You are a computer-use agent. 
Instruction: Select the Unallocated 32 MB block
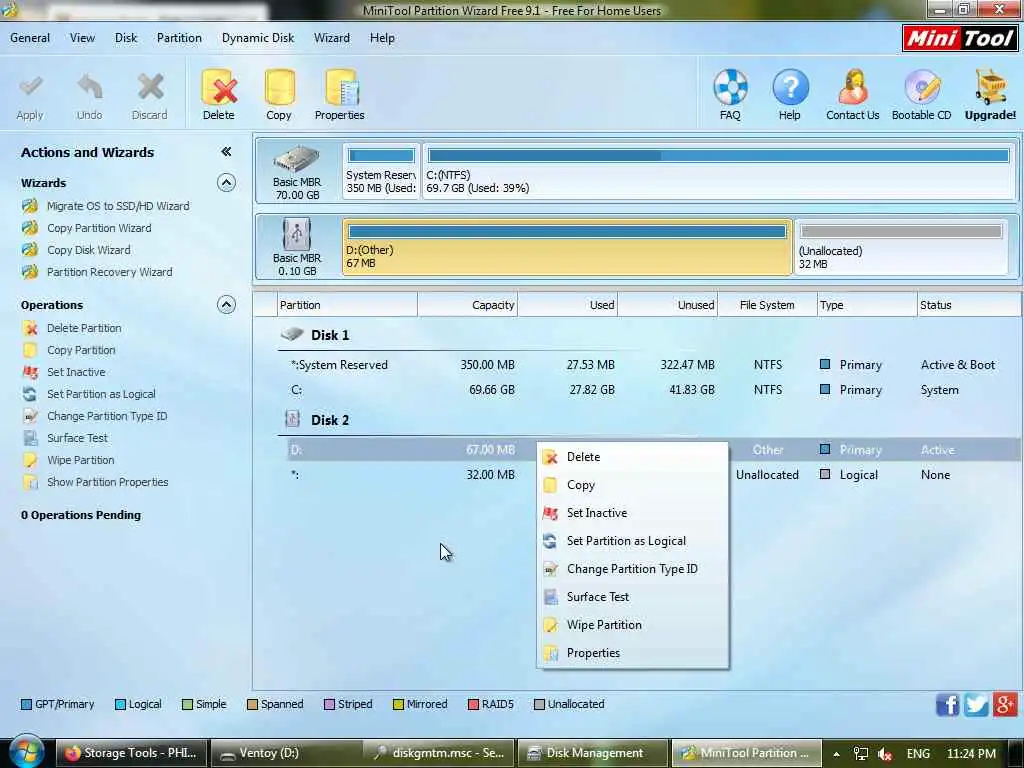coord(902,247)
